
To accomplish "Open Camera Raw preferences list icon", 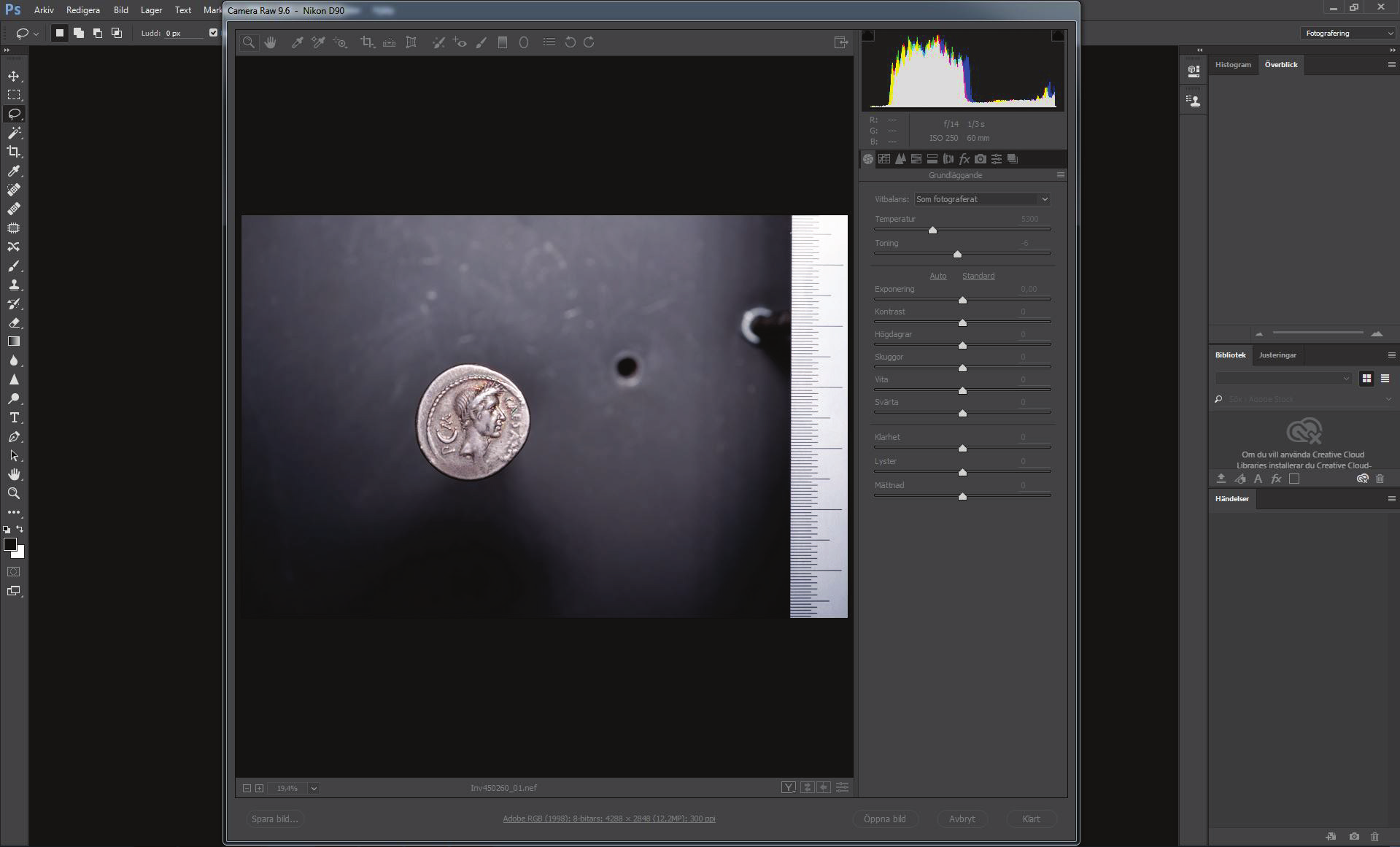I will point(549,42).
